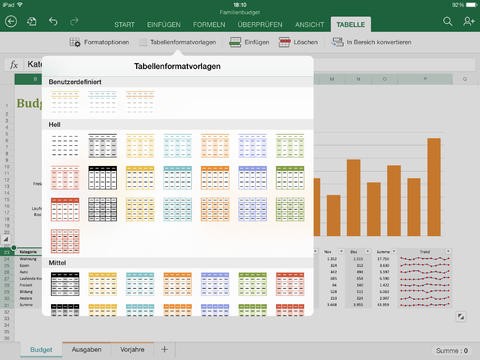Viewport: 480px width, 360px height.
Task: Switch to the EINFÜGEN tab
Action: (x=164, y=25)
